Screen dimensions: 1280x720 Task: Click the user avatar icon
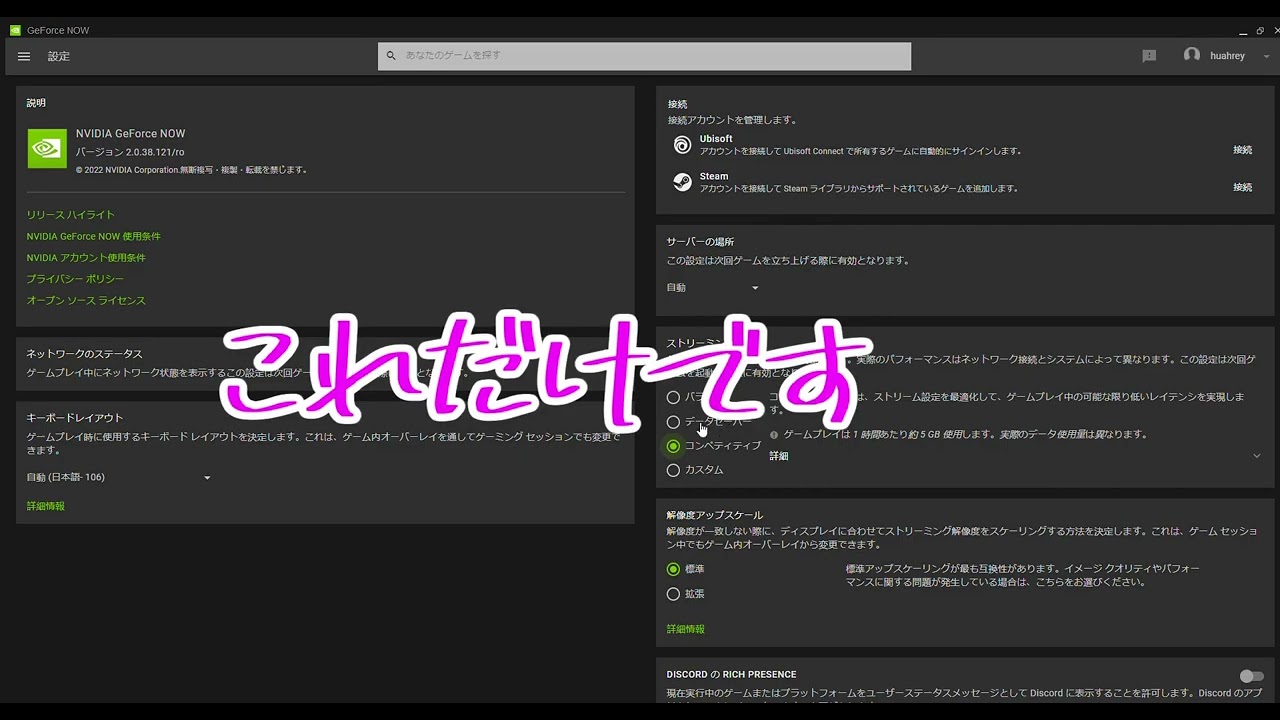1191,55
